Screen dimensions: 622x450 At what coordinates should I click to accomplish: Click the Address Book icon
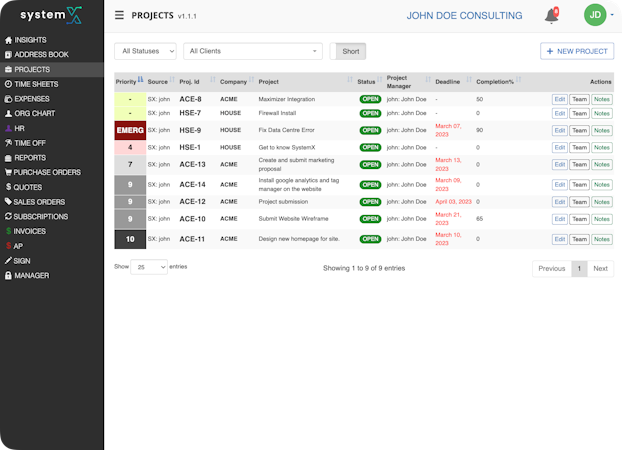pyautogui.click(x=8, y=55)
